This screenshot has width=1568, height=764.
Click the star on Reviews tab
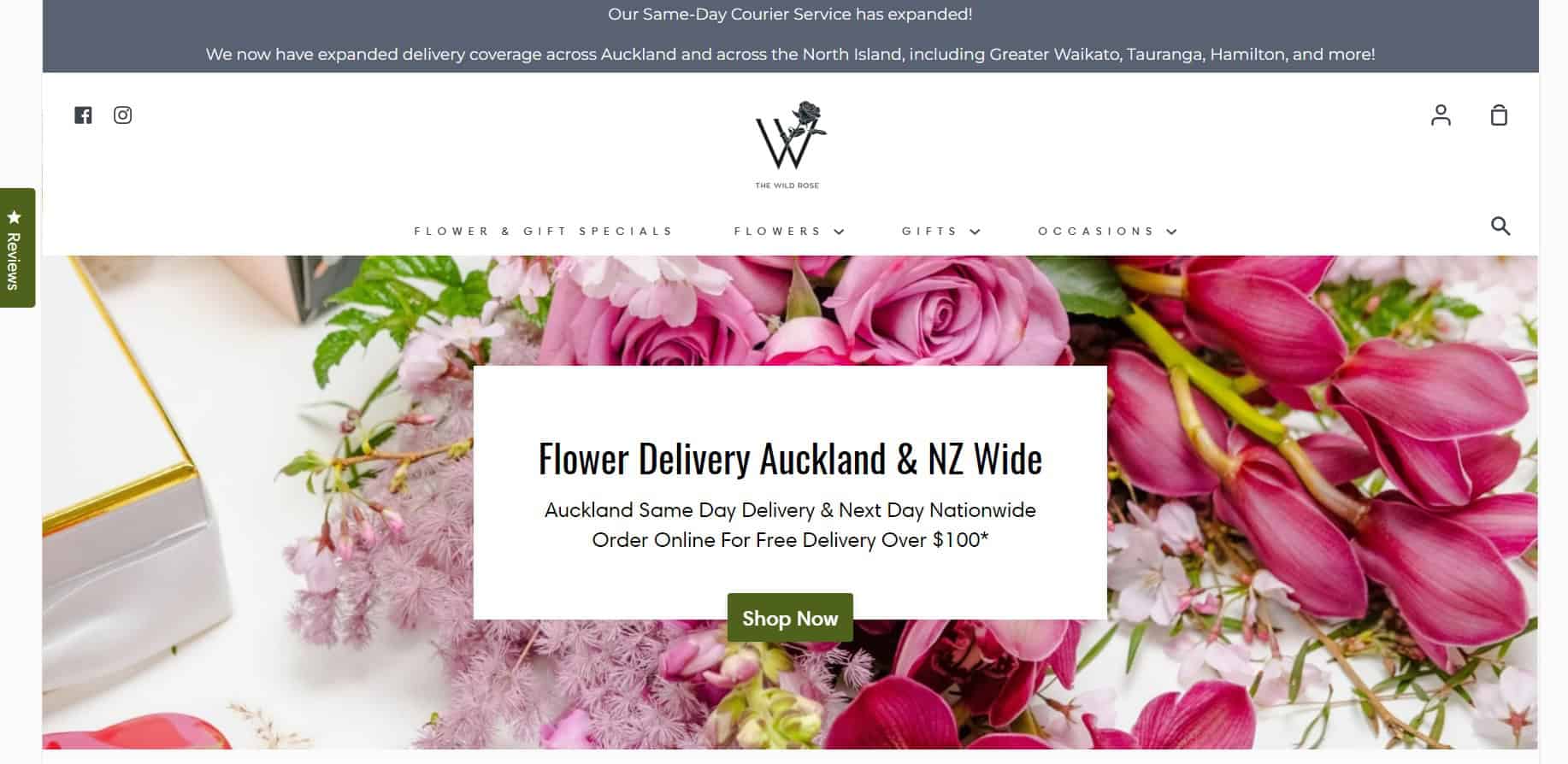[x=14, y=217]
